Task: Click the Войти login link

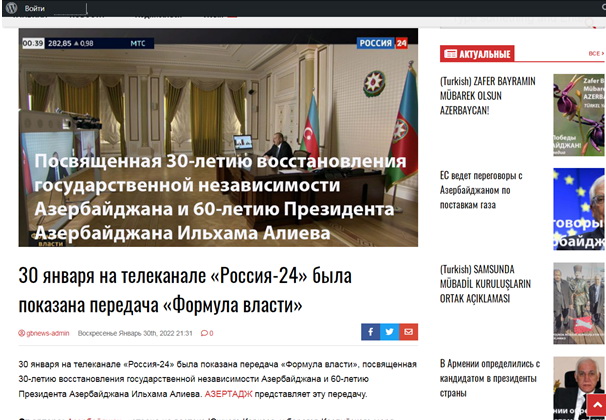Action: pyautogui.click(x=34, y=8)
